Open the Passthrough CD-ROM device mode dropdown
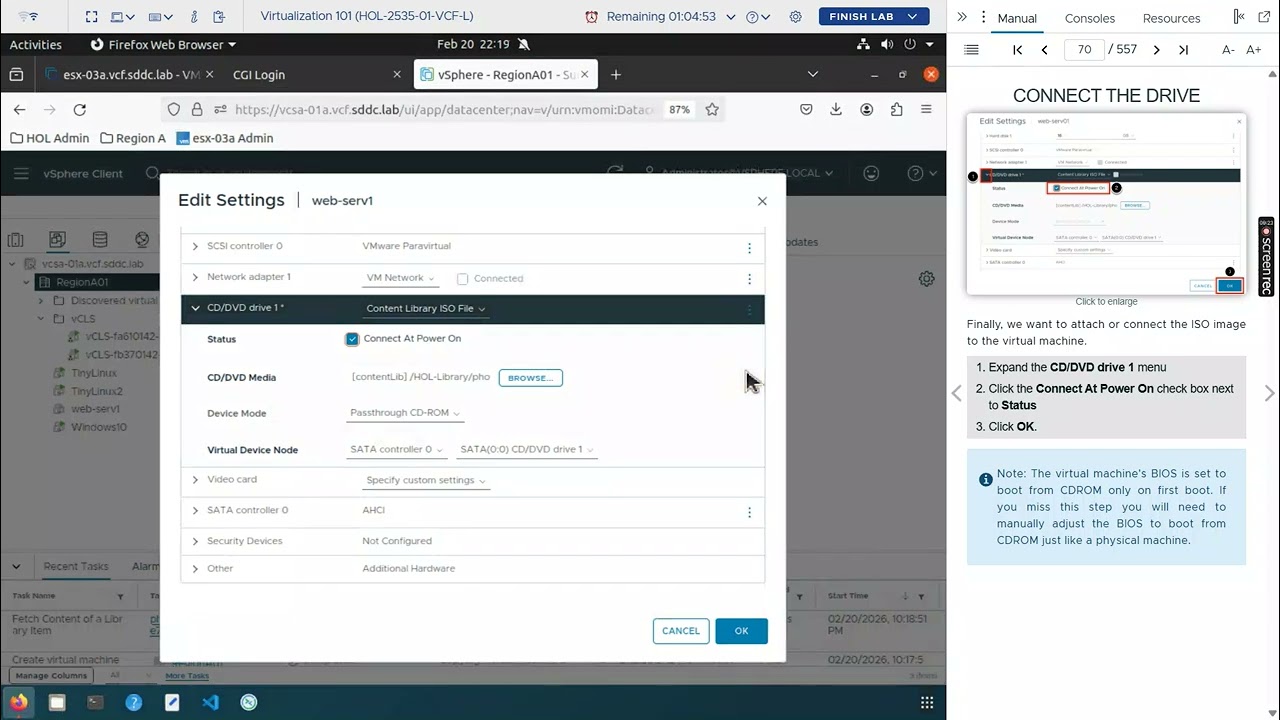Screen dimensions: 1280x720 [x=406, y=413]
